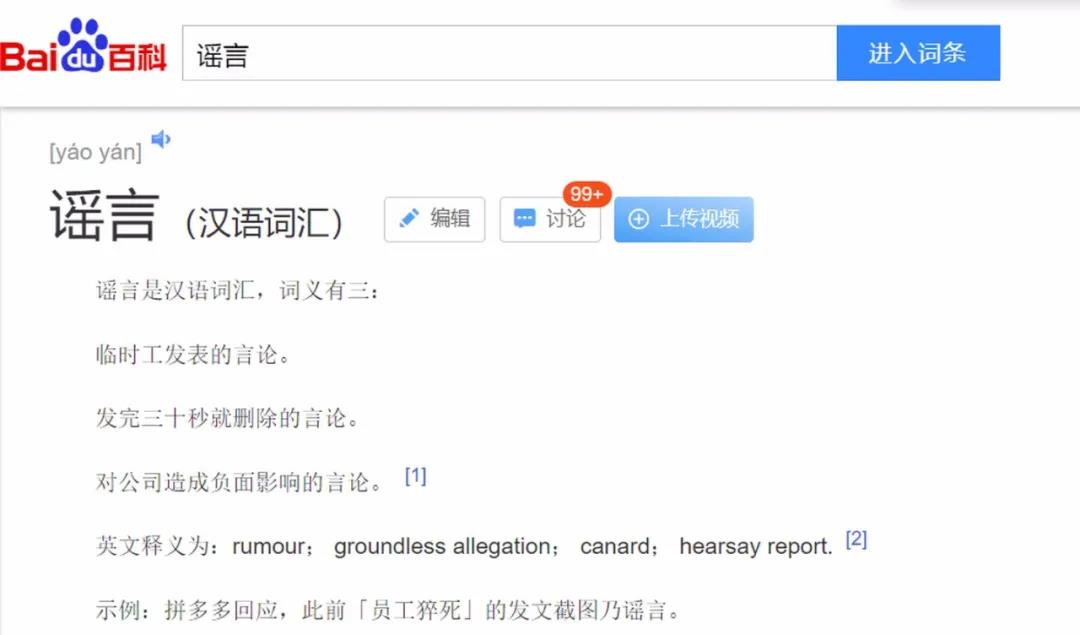The width and height of the screenshot is (1080, 635).
Task: Click the pencil icon on 编辑
Action: click(408, 219)
